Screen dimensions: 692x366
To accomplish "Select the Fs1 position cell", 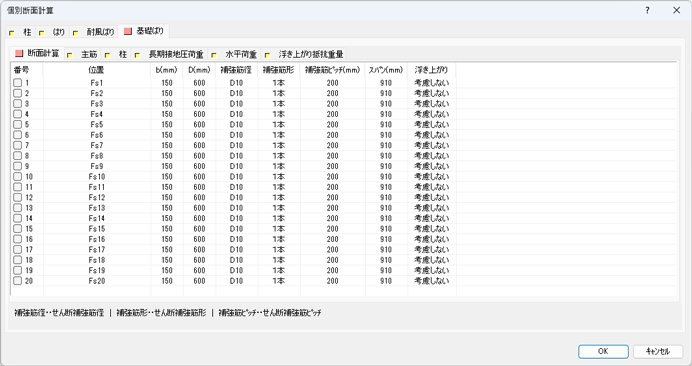I will (97, 83).
